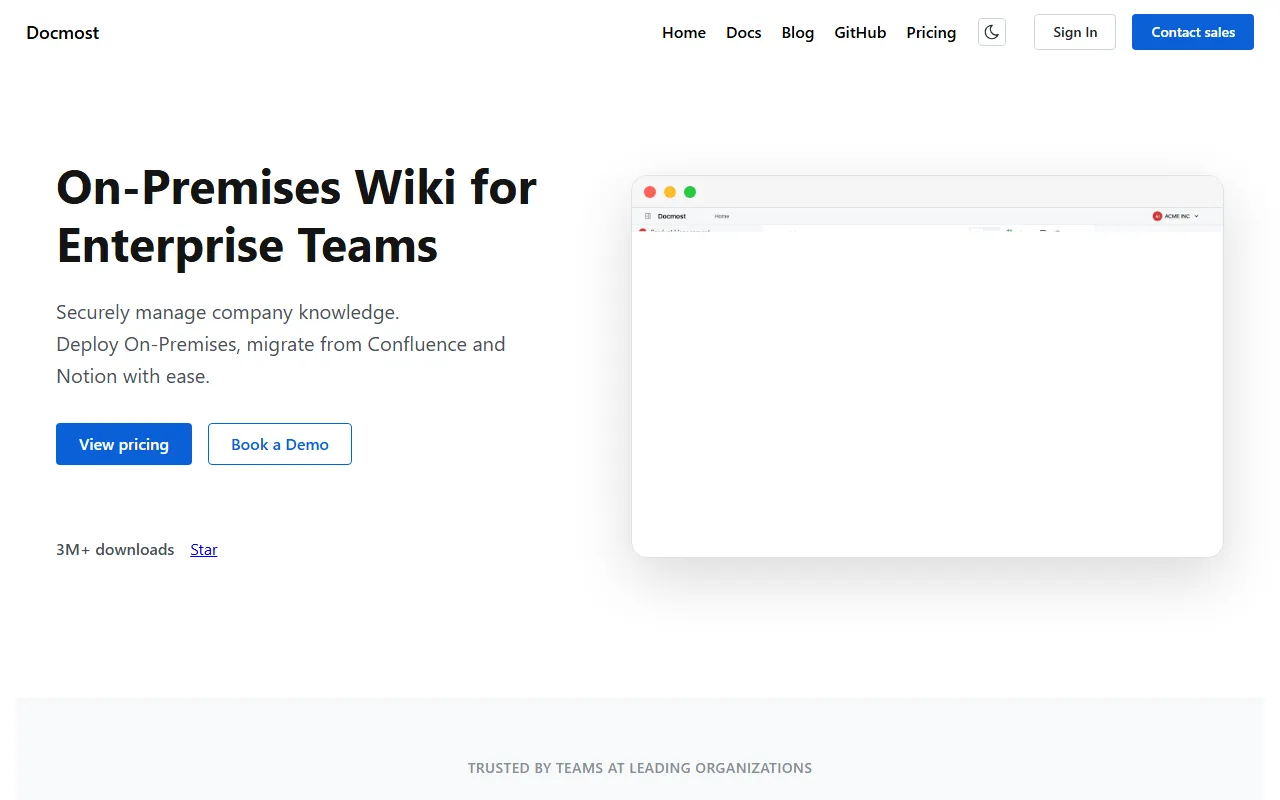
Task: Navigate to Pricing in the top menu
Action: coord(931,33)
